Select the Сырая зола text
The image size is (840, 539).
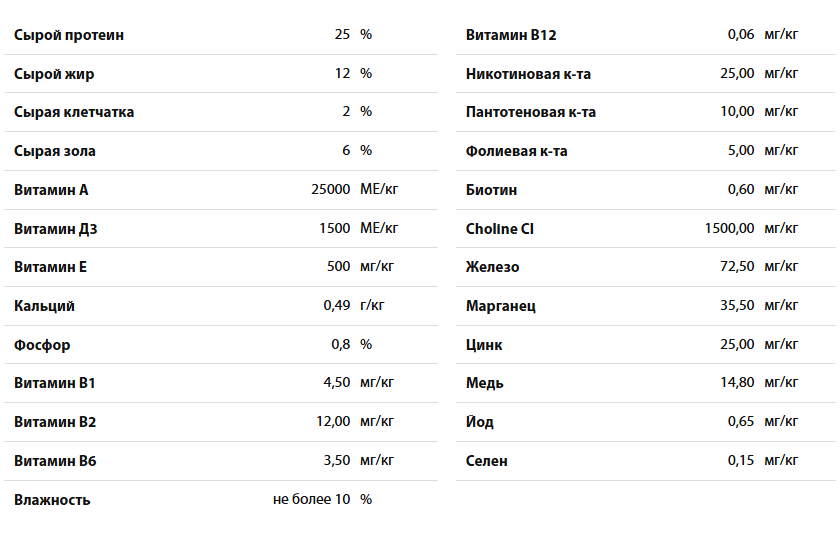tap(55, 152)
